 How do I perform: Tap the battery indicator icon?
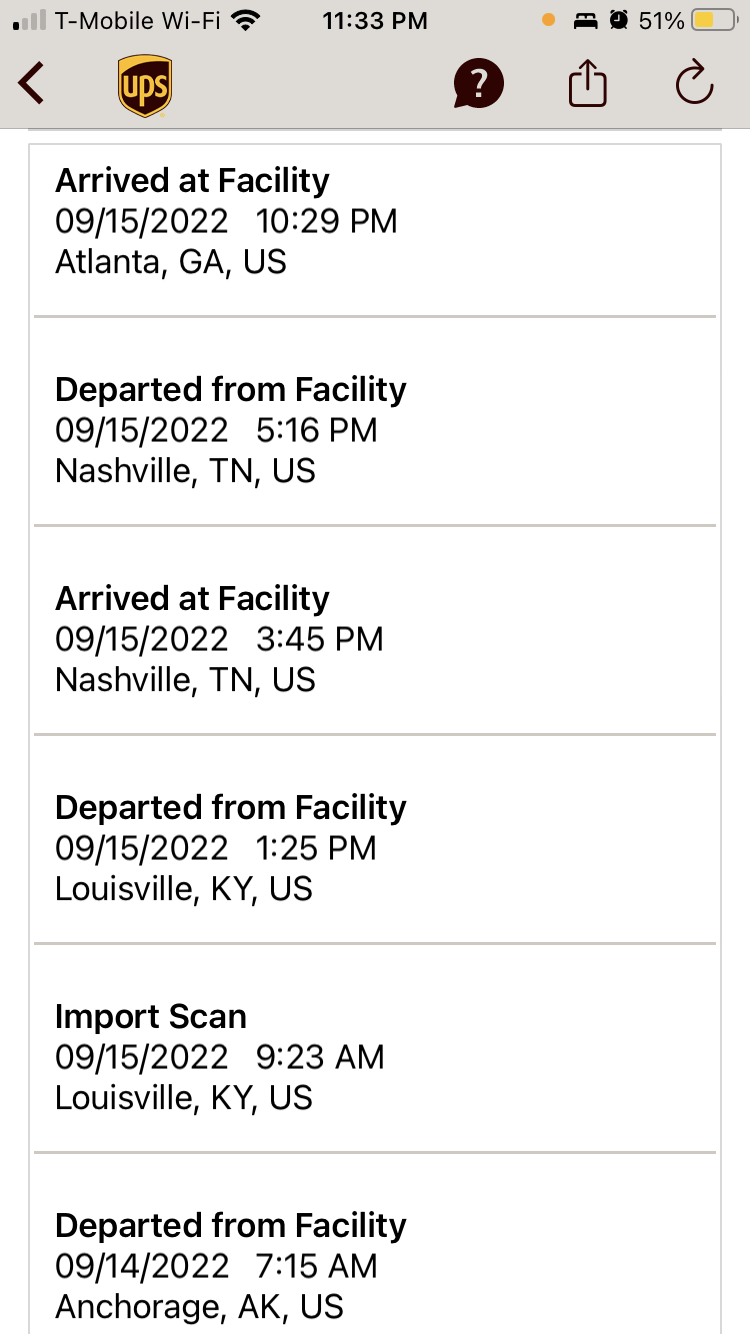[715, 20]
